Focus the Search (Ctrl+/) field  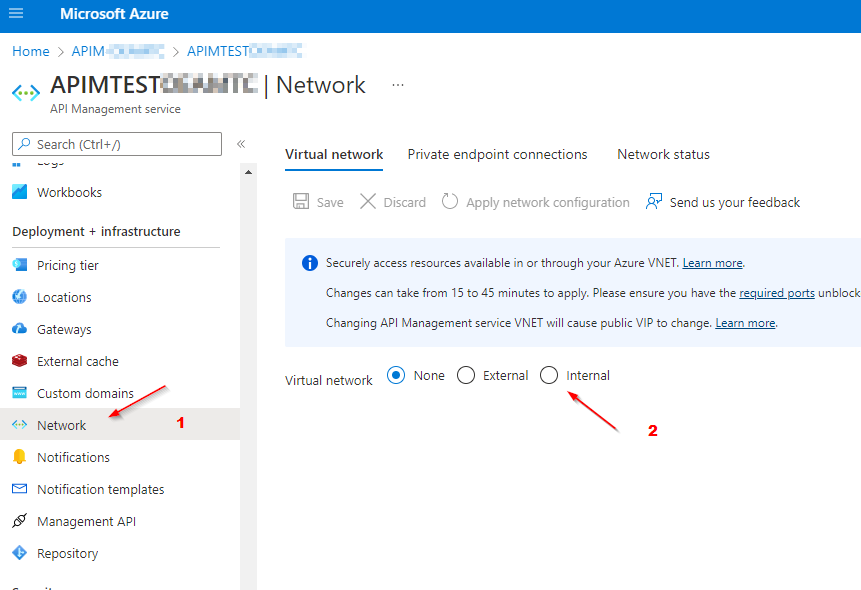coord(117,144)
